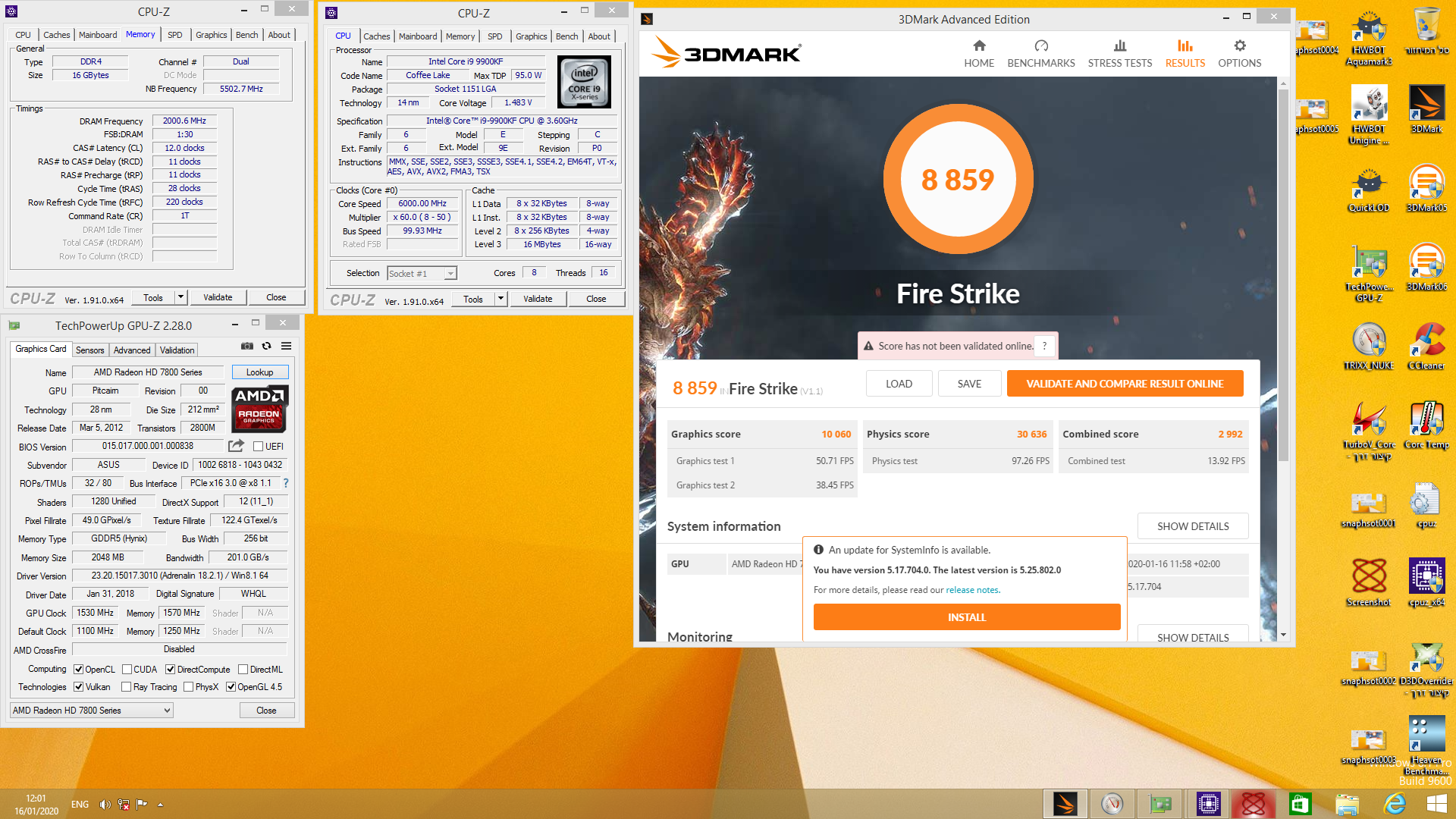
Task: Click the LOAD button in 3DMark
Action: [899, 384]
